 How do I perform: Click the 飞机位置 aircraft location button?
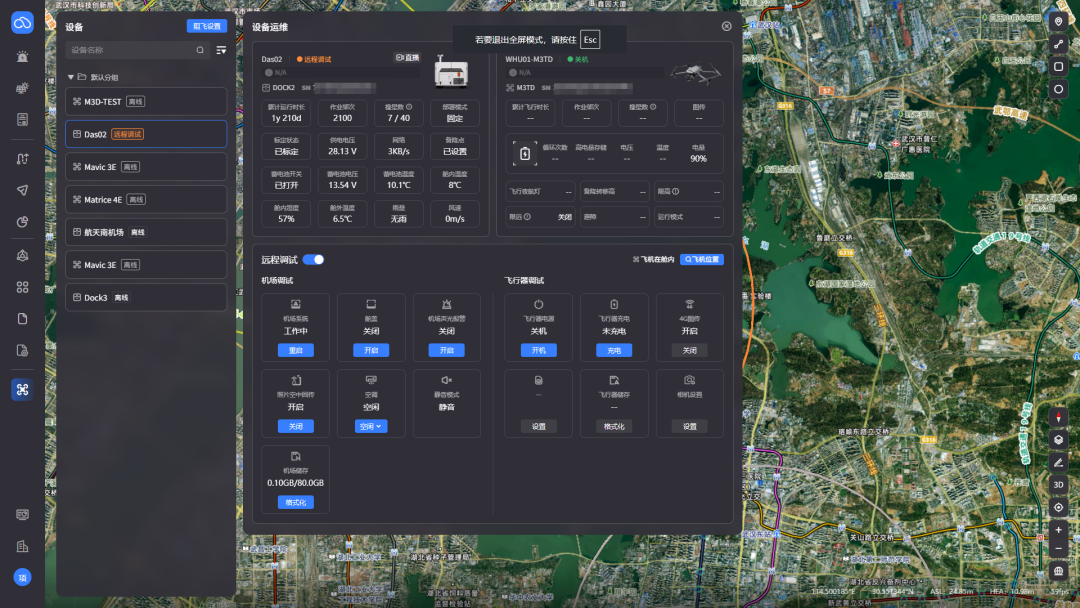pos(702,260)
